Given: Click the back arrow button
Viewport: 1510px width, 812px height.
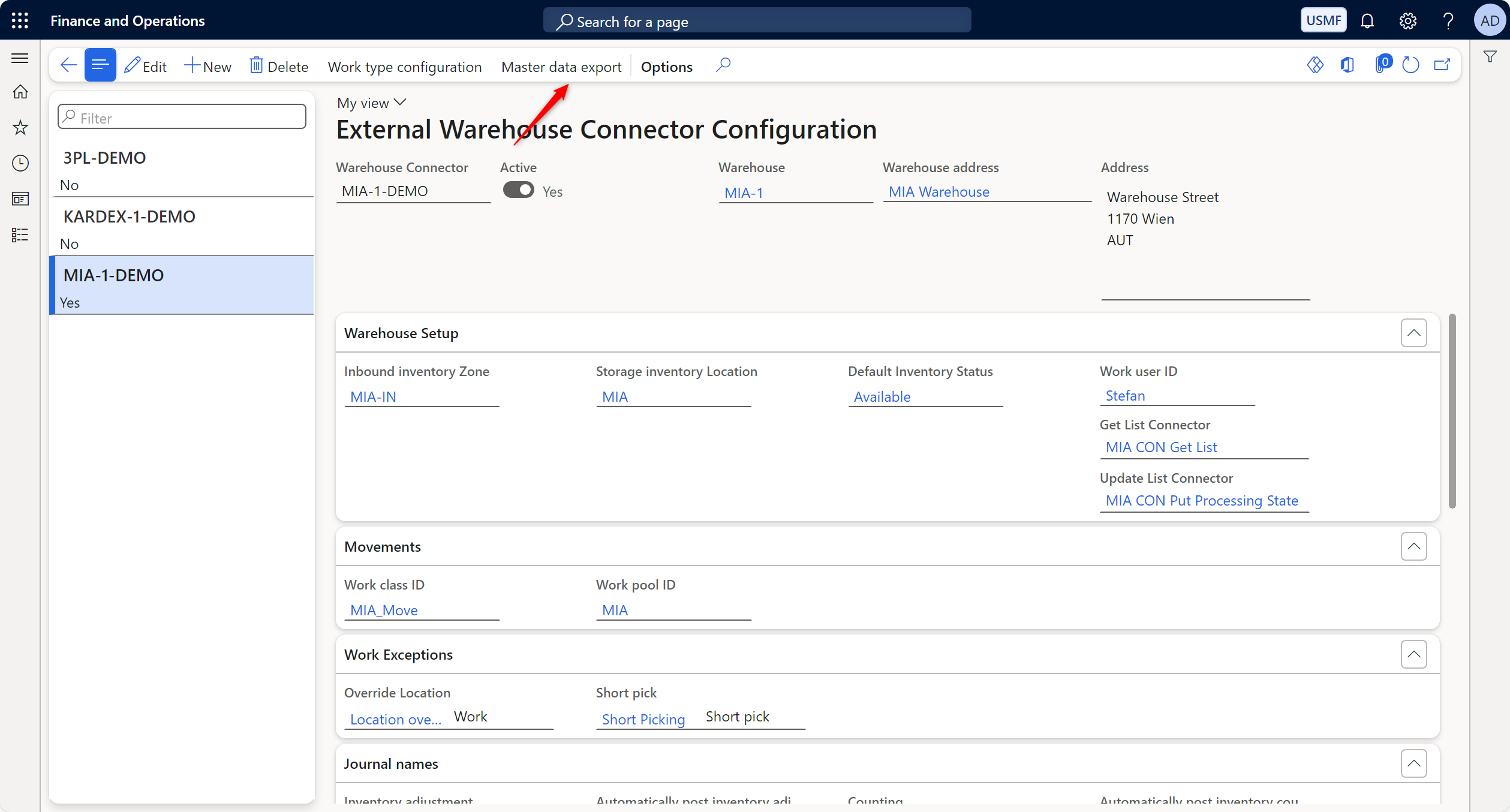Looking at the screenshot, I should [68, 65].
